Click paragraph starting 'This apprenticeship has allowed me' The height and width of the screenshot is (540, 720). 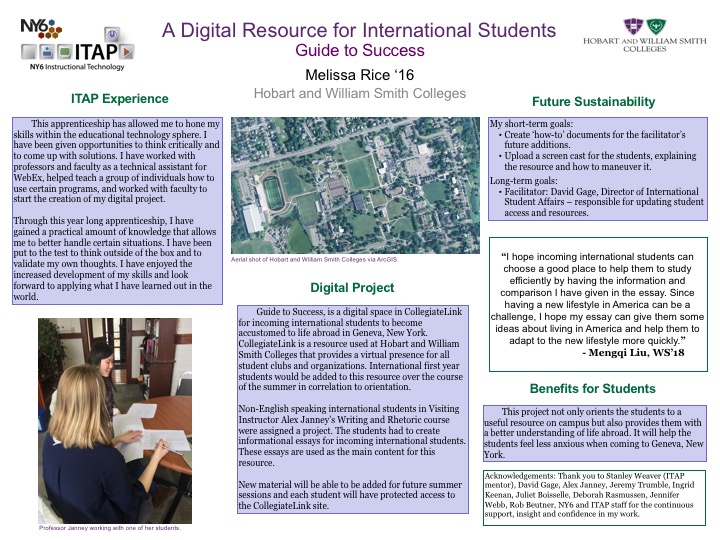117,161
